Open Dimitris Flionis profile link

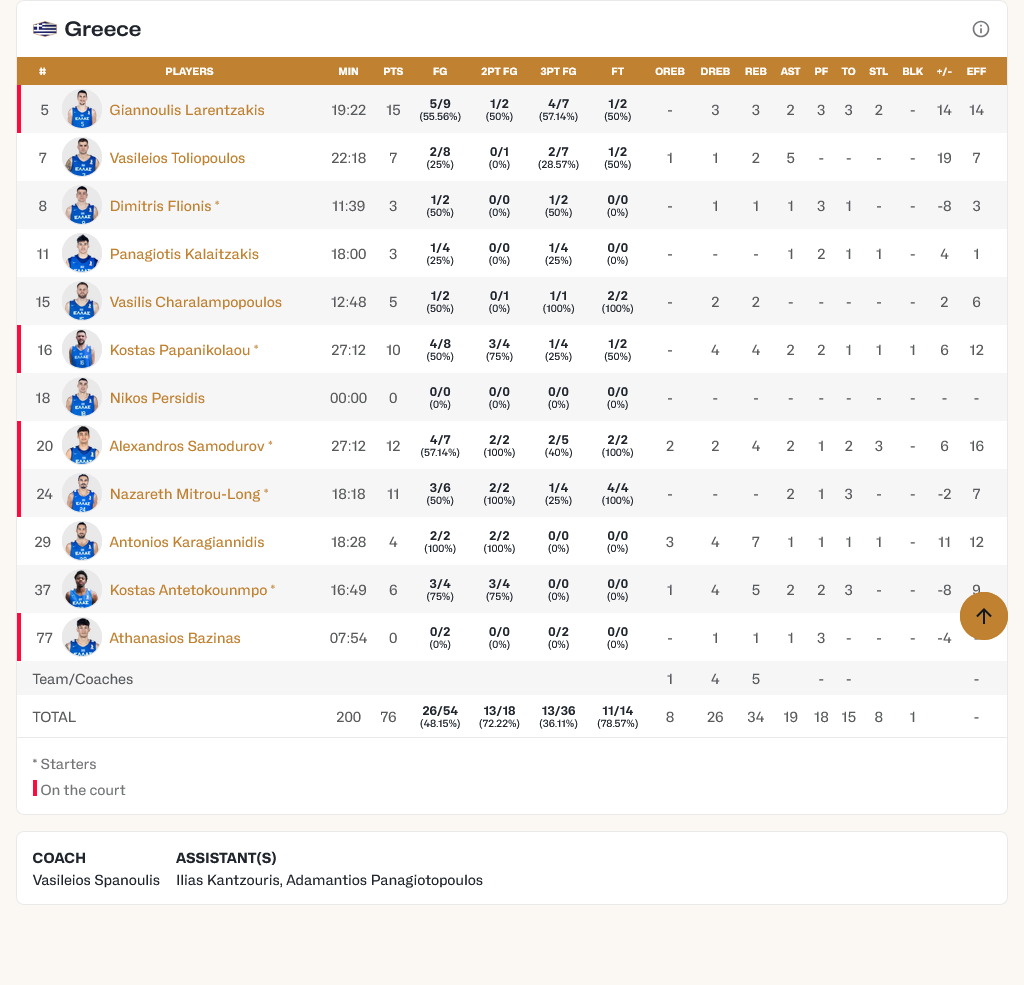(160, 206)
